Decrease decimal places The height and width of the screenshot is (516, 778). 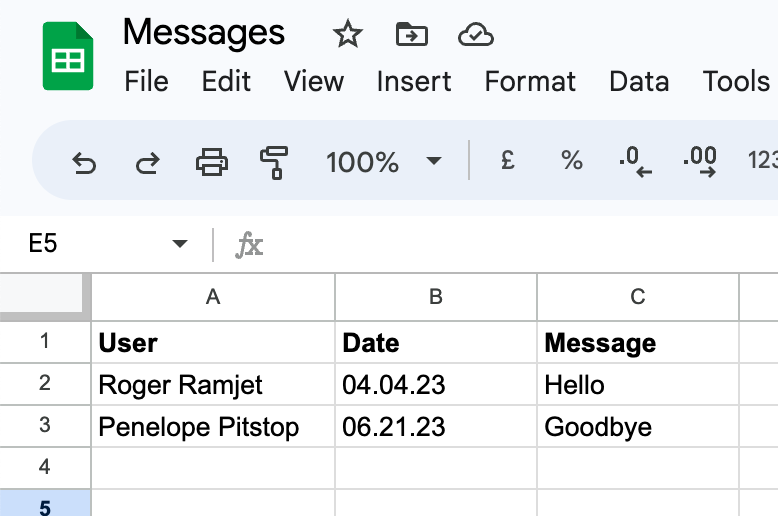pos(635,161)
